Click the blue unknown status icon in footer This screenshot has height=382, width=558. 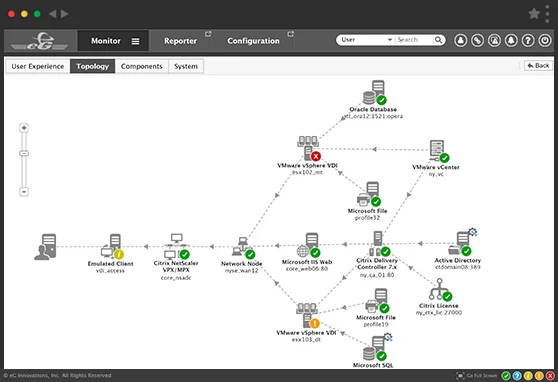tap(517, 376)
